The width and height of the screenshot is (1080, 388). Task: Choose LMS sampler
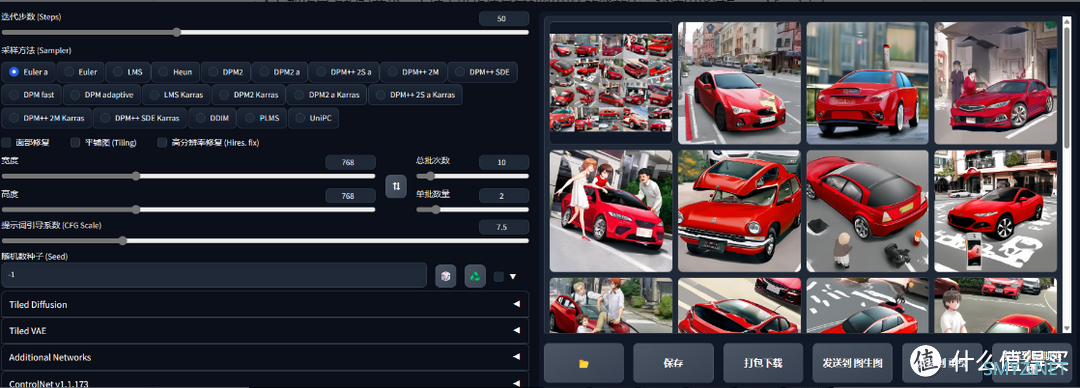pyautogui.click(x=127, y=72)
